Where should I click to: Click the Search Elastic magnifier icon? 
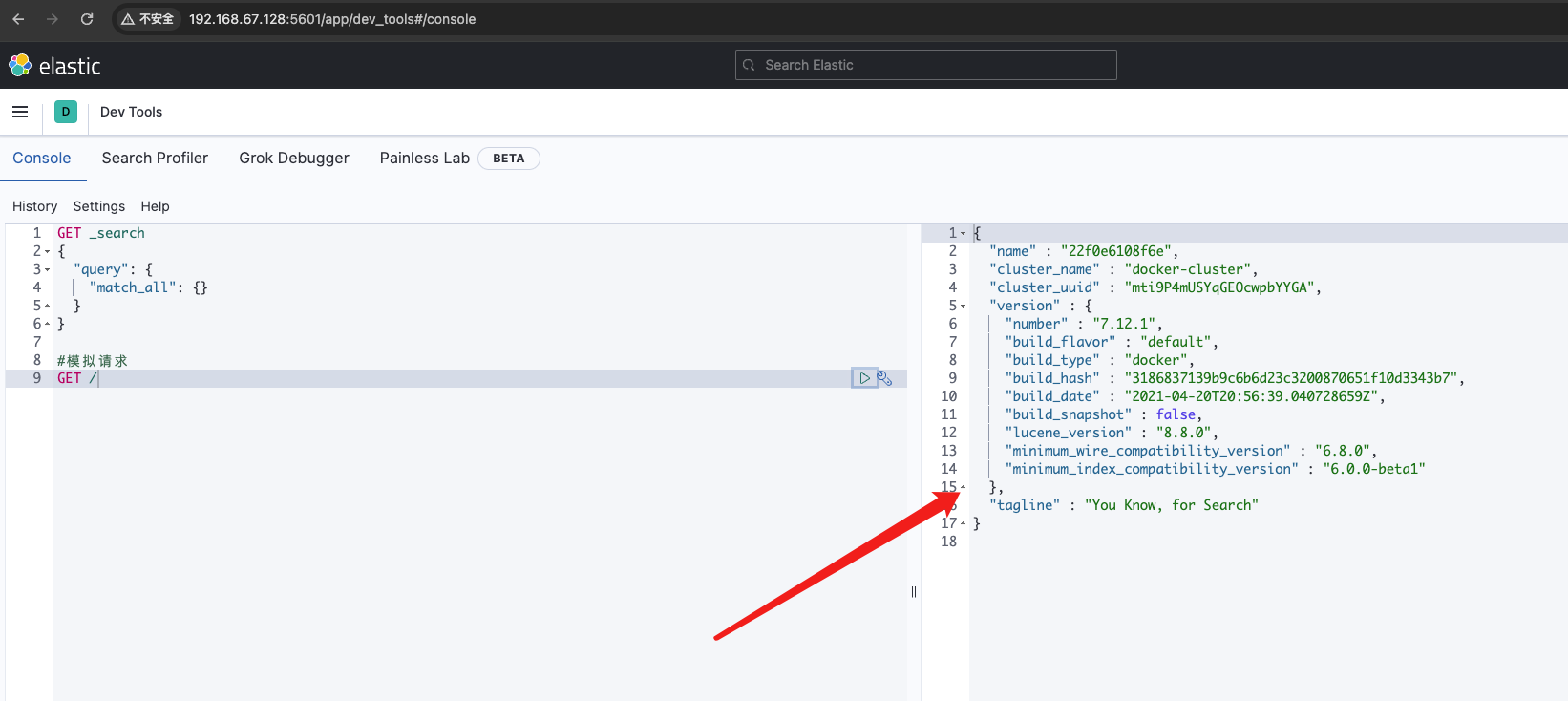pyautogui.click(x=750, y=65)
